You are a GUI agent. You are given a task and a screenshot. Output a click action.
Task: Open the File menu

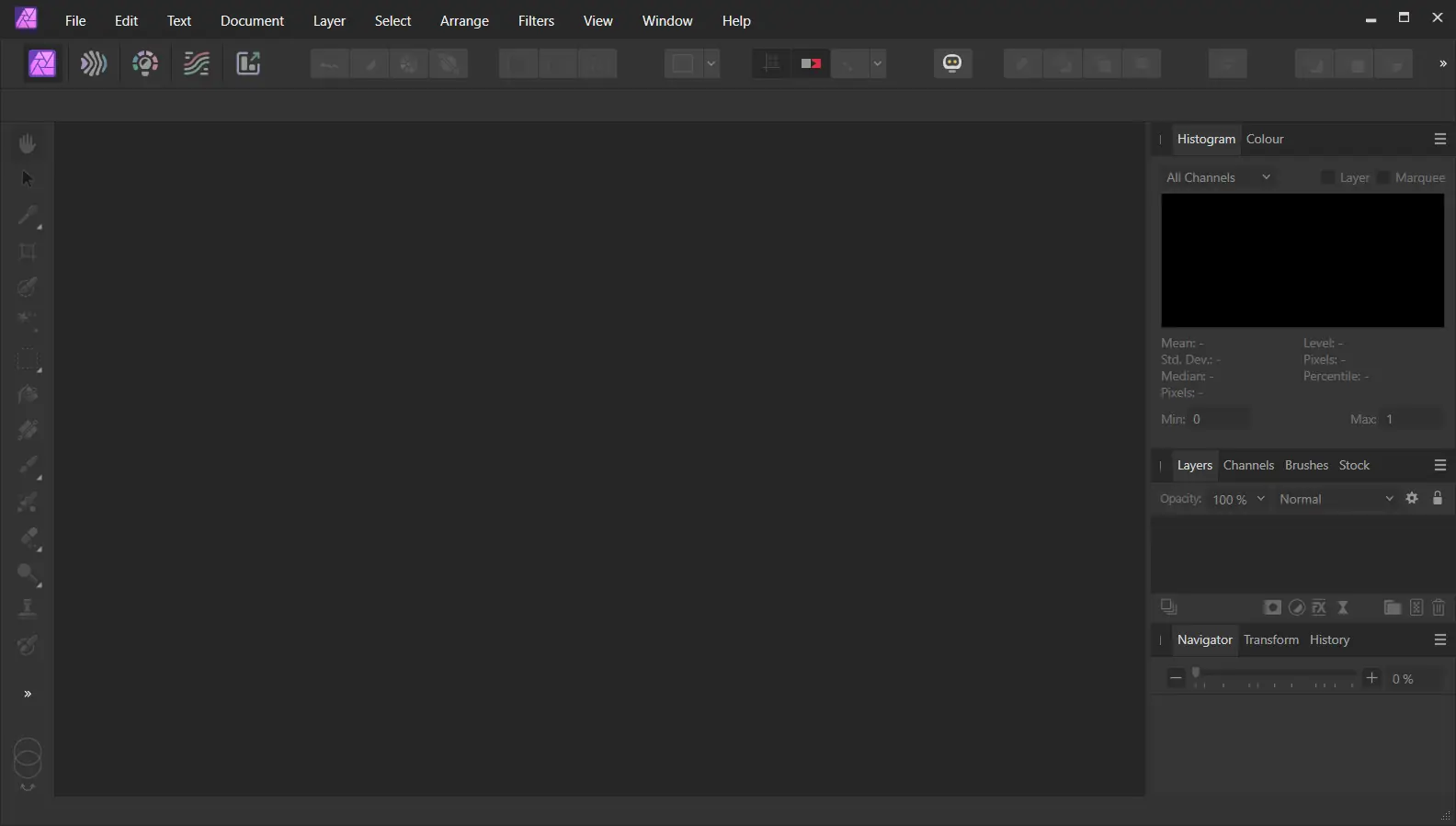(x=75, y=20)
